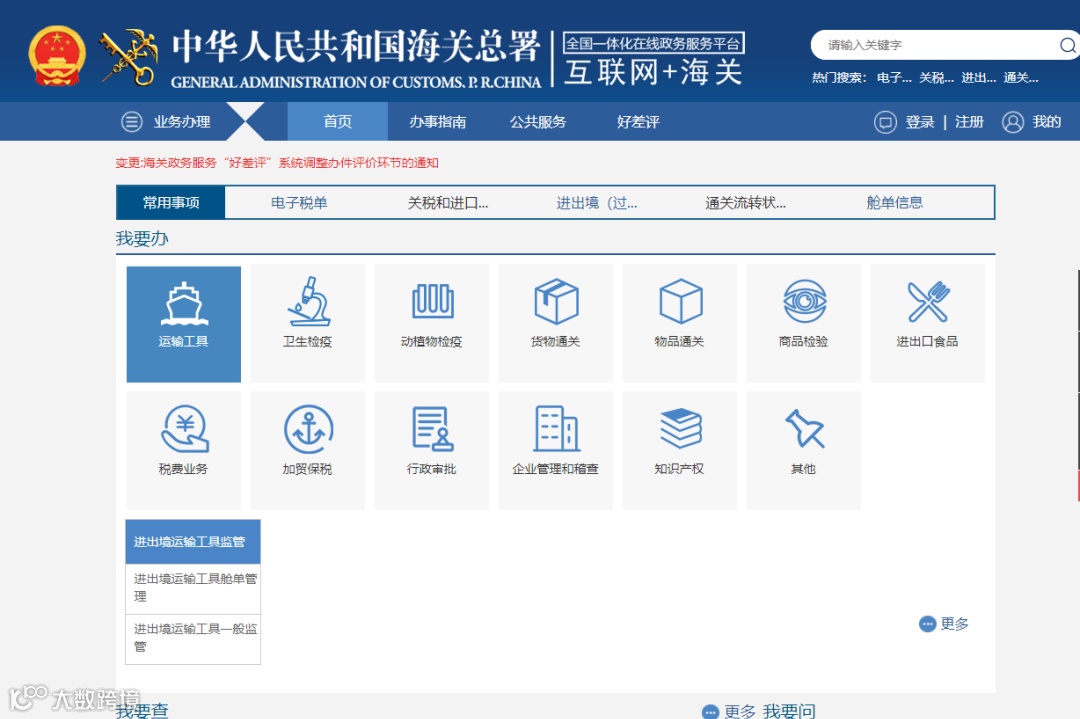Open the 物品通关 cube tile

(x=679, y=324)
